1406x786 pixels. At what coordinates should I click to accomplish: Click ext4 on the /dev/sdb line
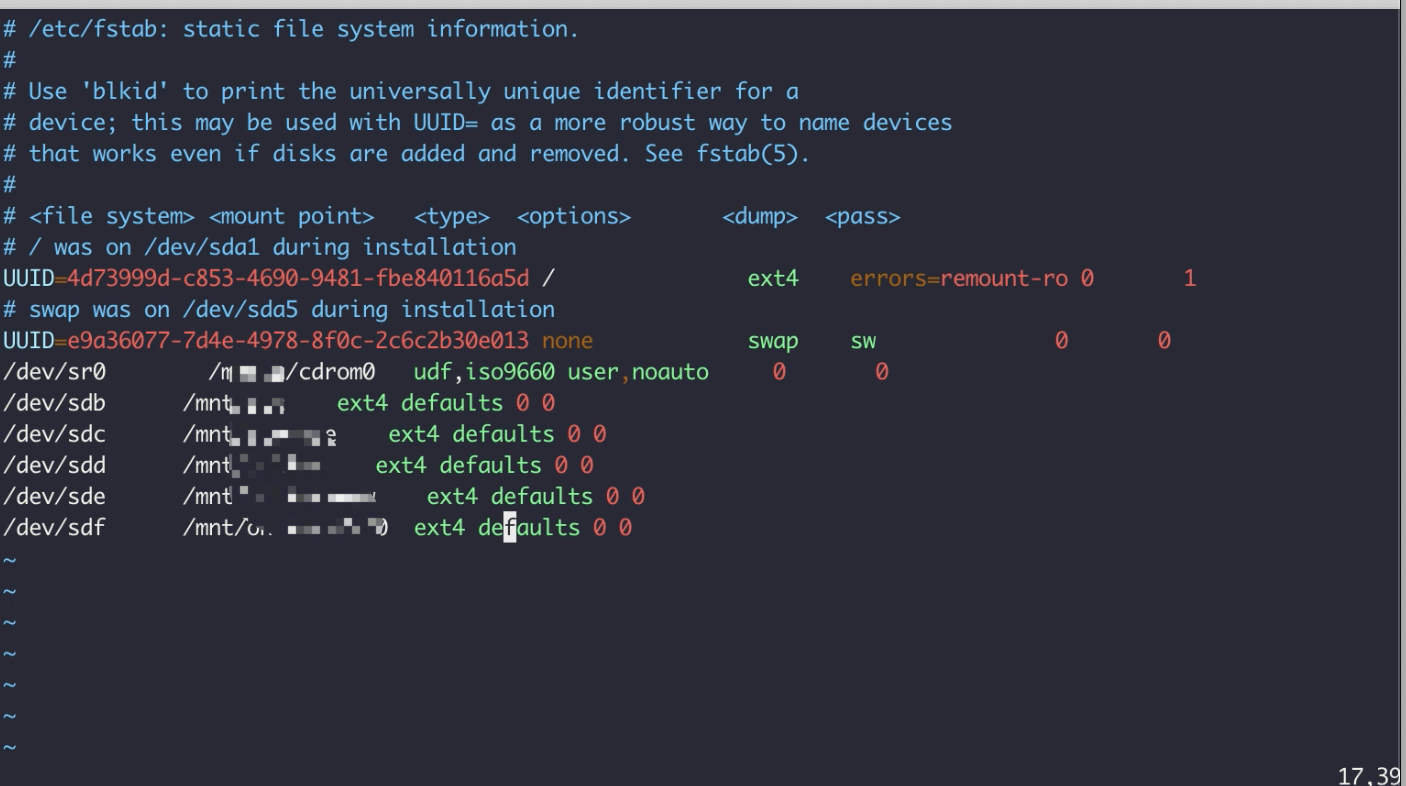(x=363, y=403)
